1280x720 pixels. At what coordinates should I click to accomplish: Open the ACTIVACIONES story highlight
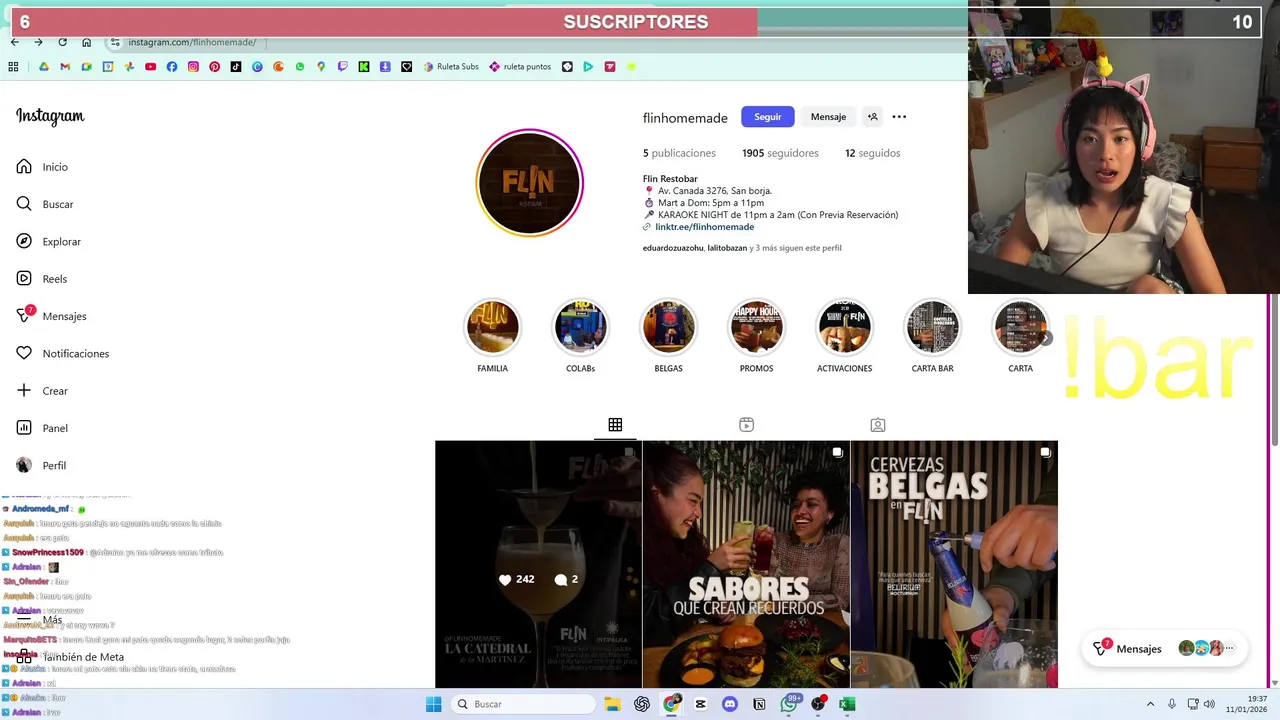pos(844,328)
